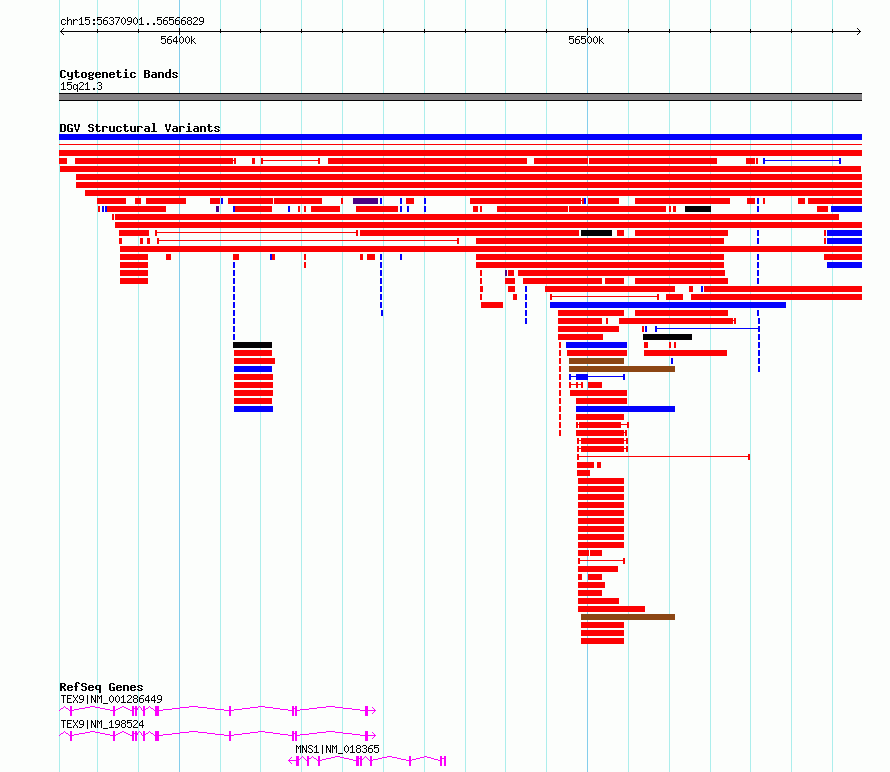
Task: Click the 56500k ruler label
Action: [x=586, y=40]
